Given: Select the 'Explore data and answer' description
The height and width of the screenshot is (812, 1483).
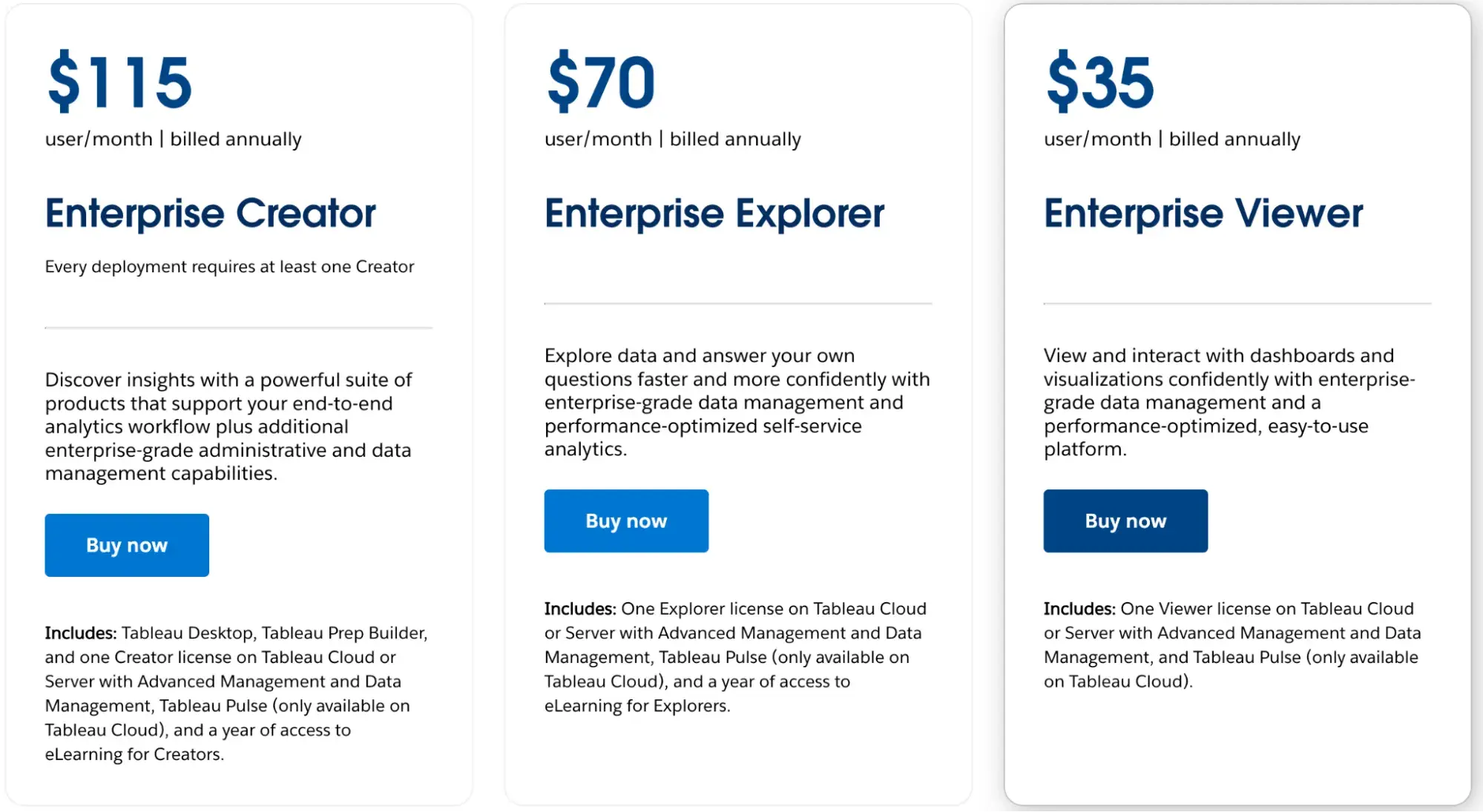Looking at the screenshot, I should coord(737,402).
